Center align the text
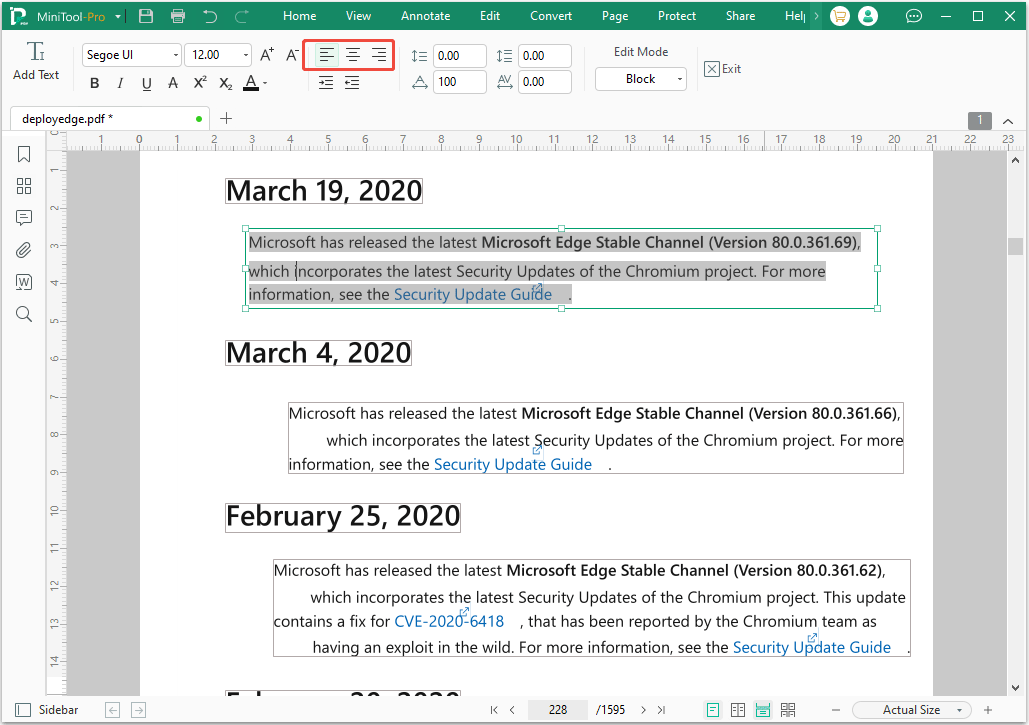1029x725 pixels. click(x=353, y=55)
